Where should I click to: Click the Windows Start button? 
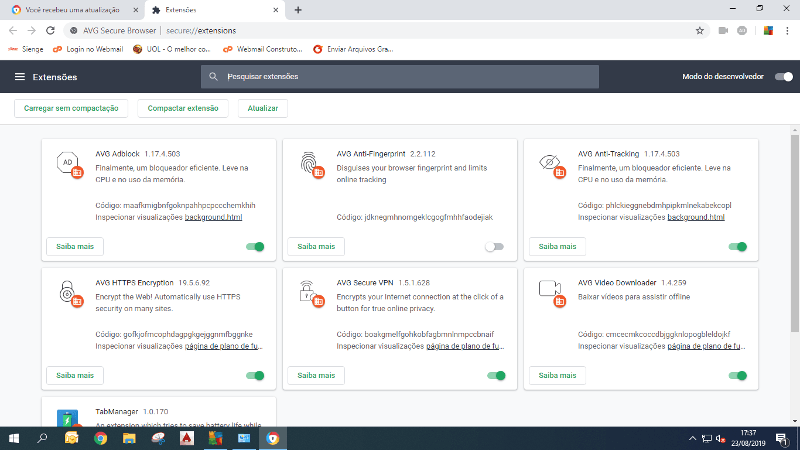(x=14, y=438)
